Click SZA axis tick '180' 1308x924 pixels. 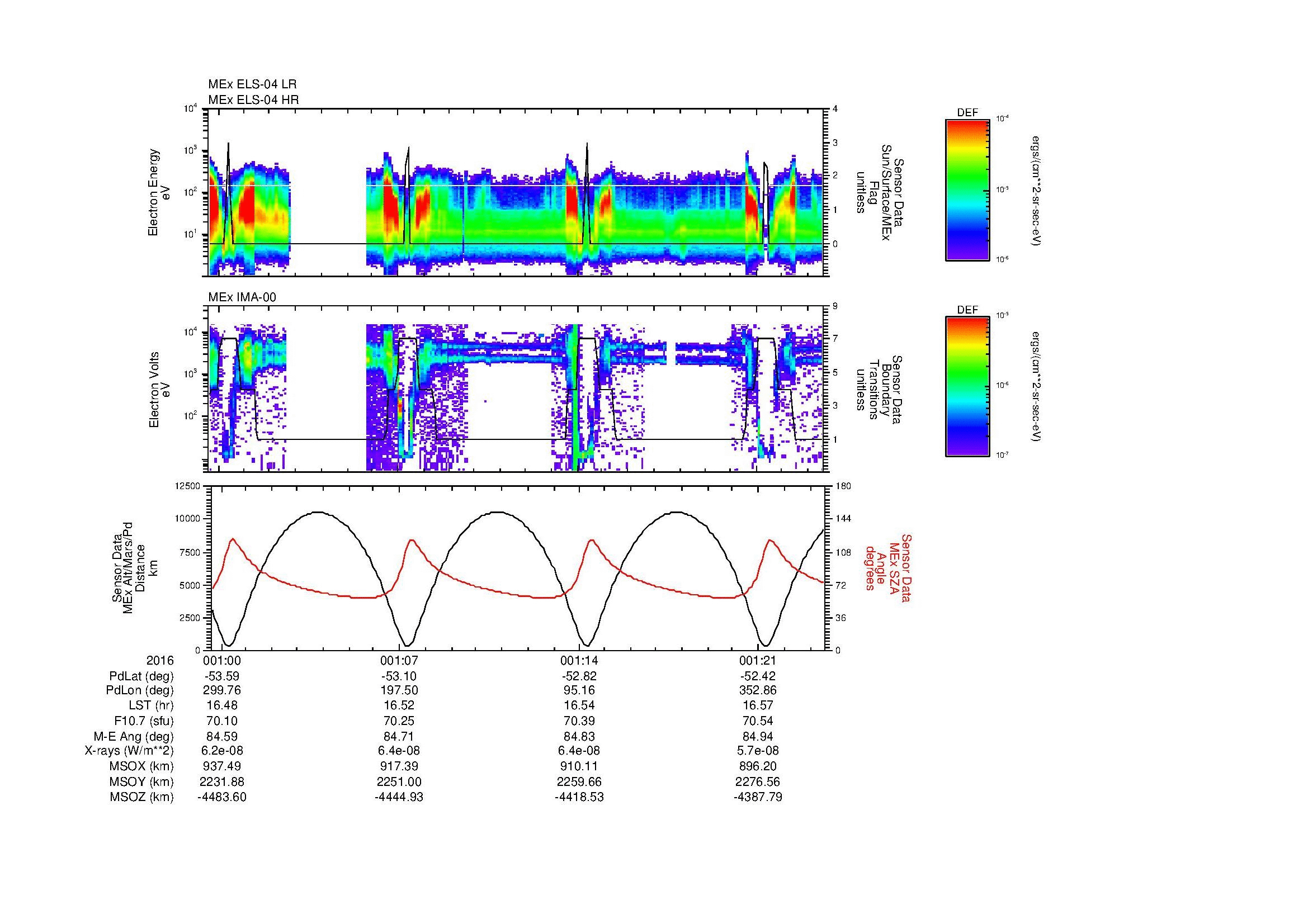click(x=843, y=486)
